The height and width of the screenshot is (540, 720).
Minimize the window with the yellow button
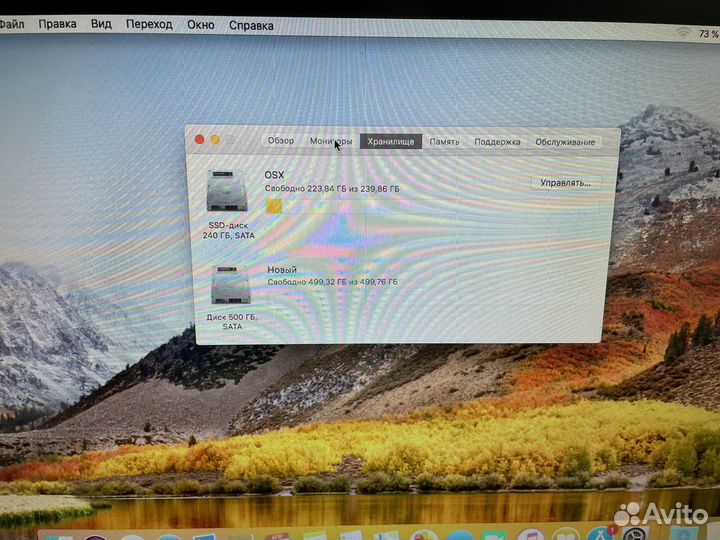[x=215, y=140]
